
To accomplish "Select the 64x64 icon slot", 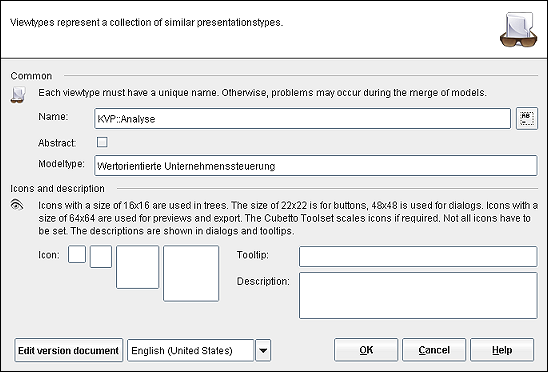I will pos(191,273).
